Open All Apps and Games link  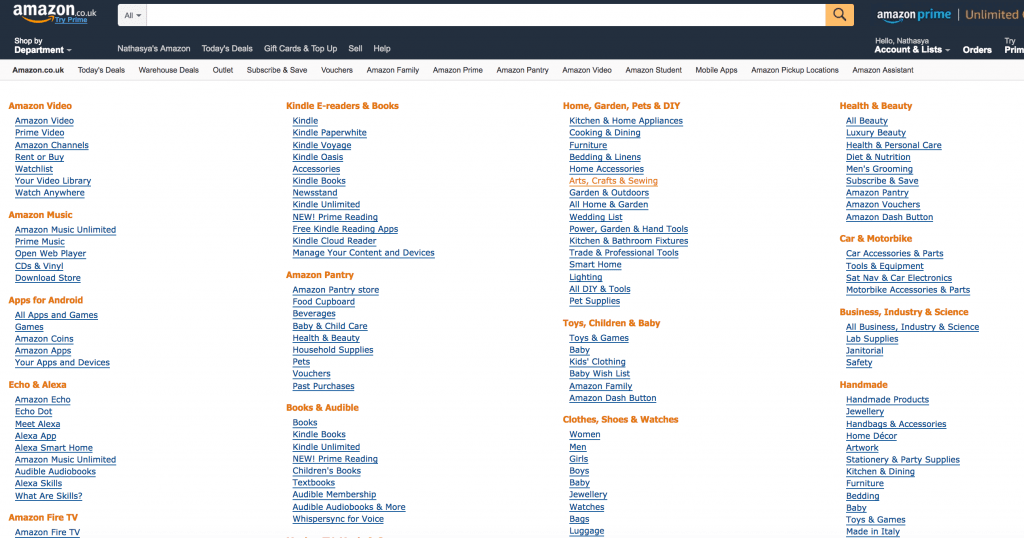pos(56,315)
